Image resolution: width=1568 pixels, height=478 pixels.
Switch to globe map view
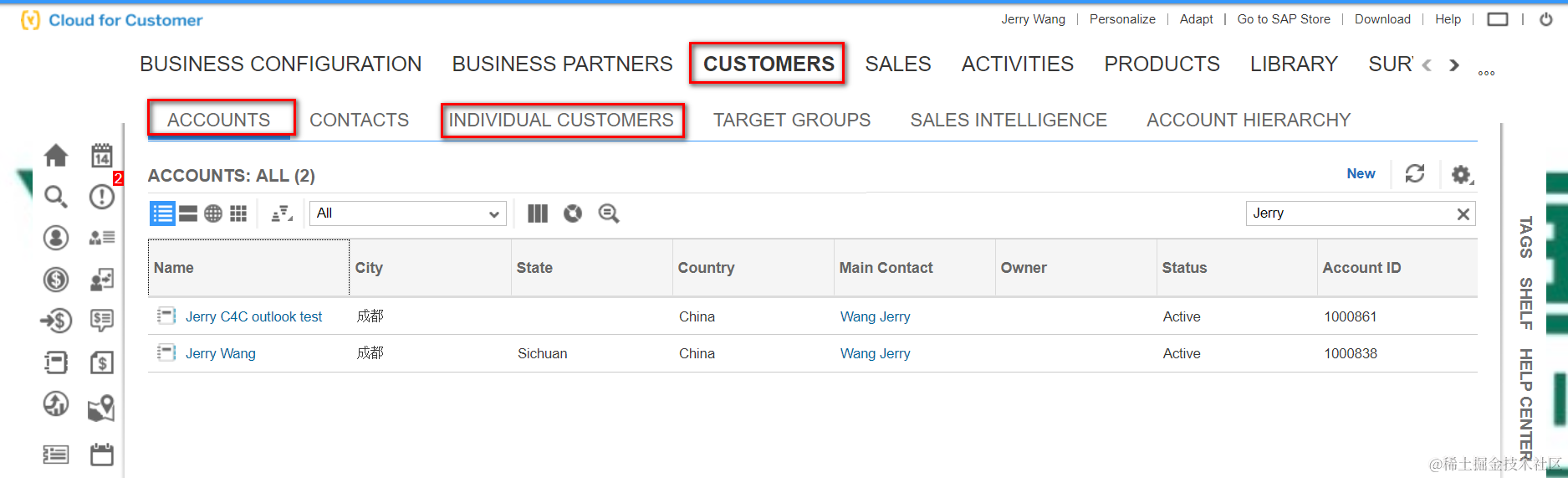[213, 213]
